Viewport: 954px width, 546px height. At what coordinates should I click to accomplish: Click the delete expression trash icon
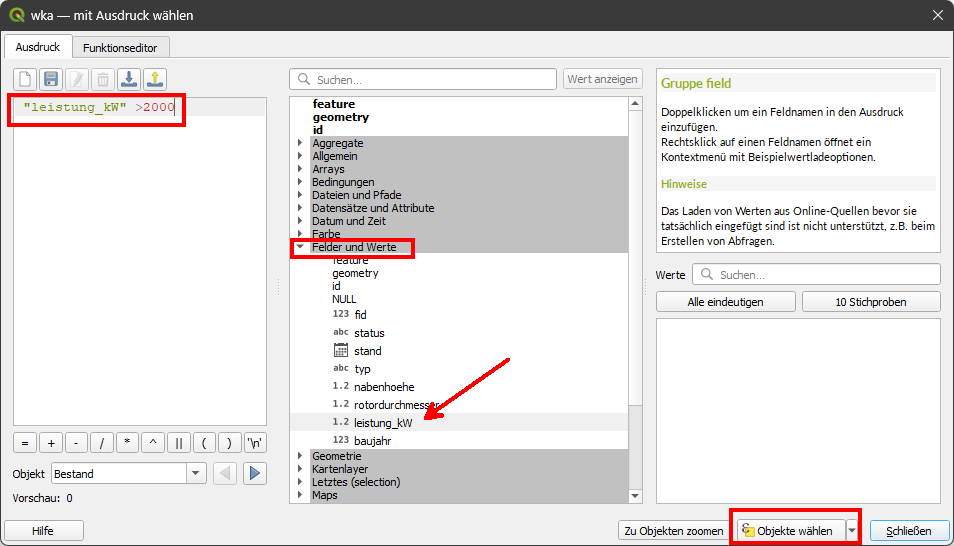[103, 79]
